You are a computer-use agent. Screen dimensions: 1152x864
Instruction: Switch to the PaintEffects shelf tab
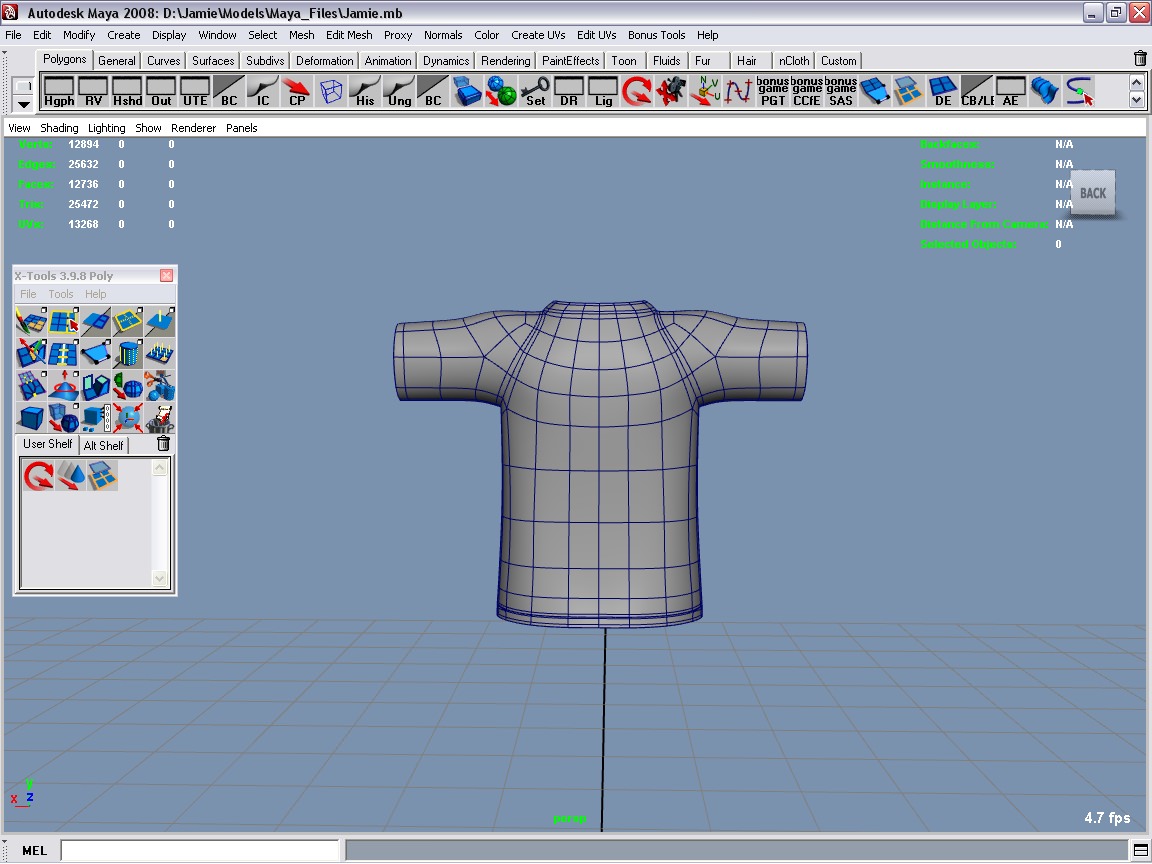(x=570, y=61)
